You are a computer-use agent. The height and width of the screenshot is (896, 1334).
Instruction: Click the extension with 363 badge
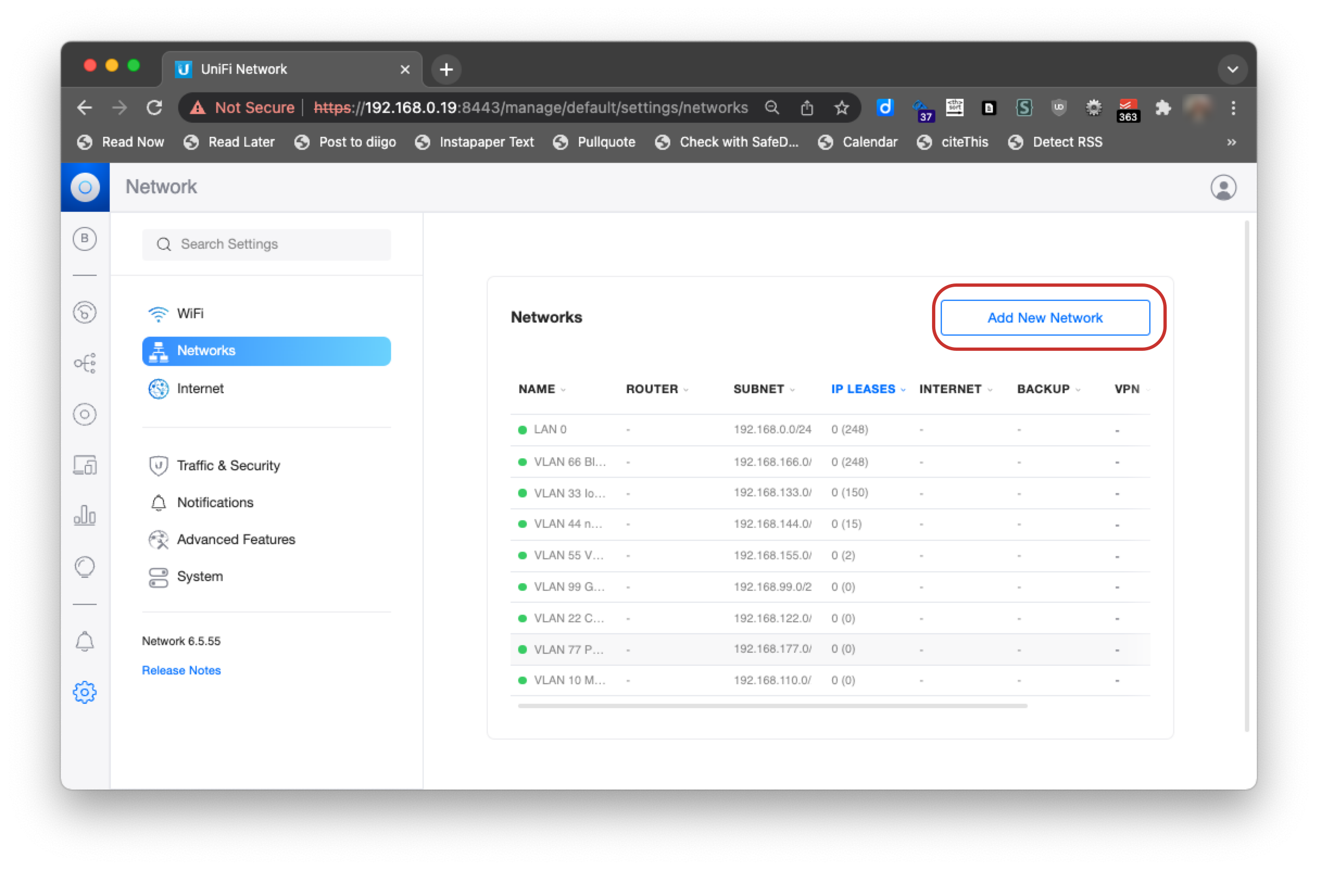1127,110
